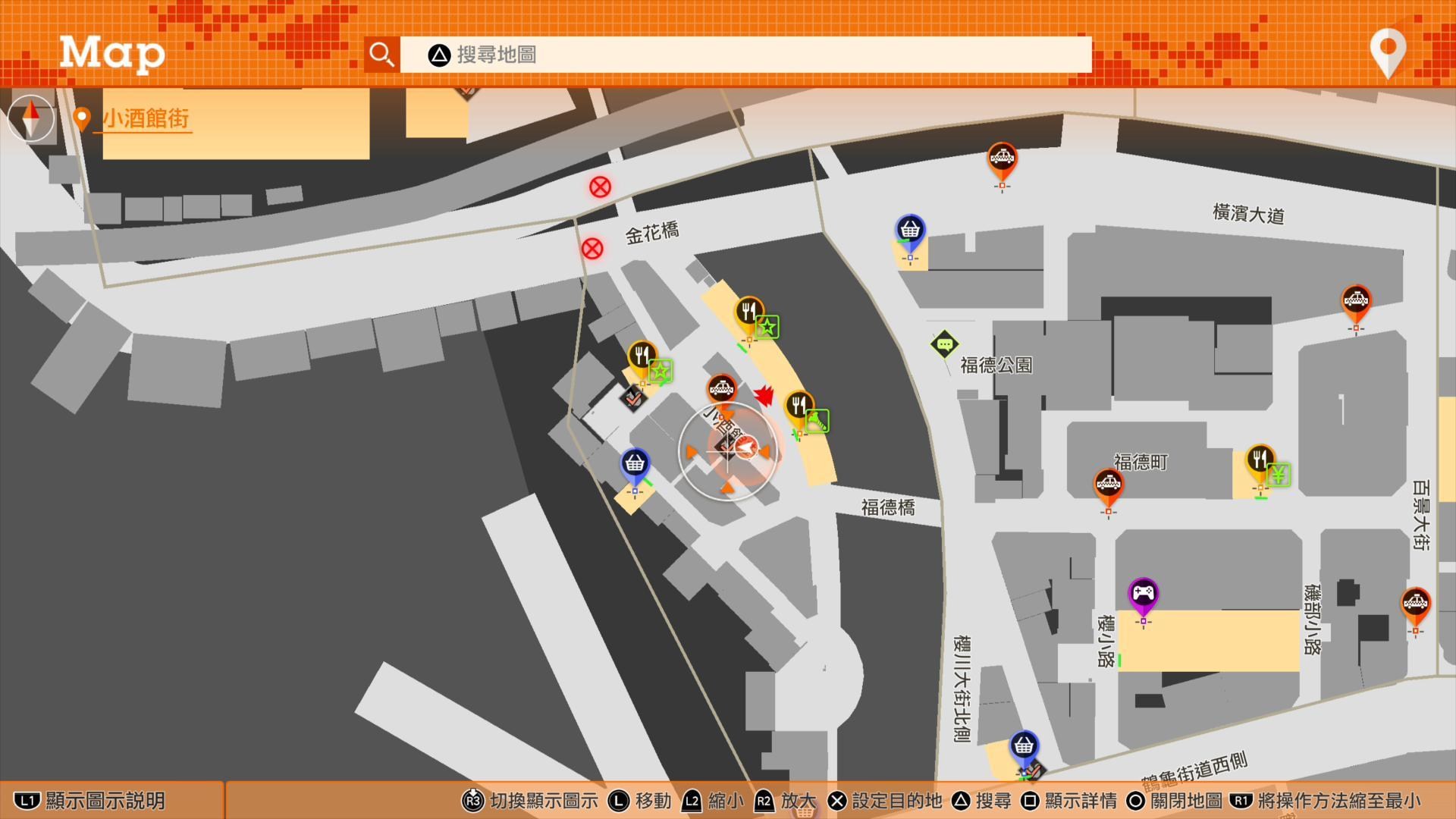The image size is (1456, 819).
Task: Click the L 移動 control hint
Action: [640, 801]
